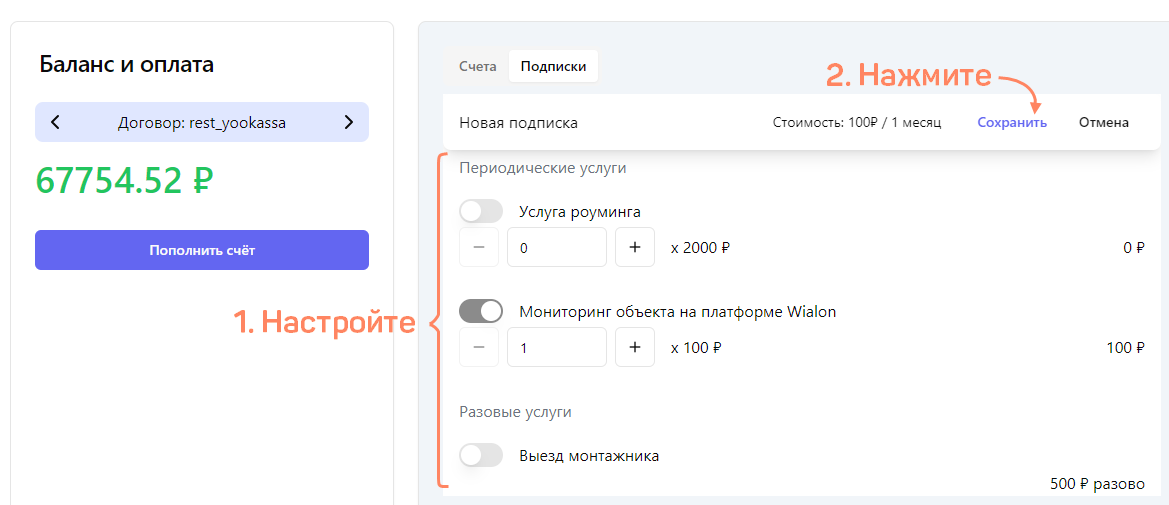Click the Договор: rest_yookassa selector
This screenshot has width=1169, height=505.
tap(202, 122)
